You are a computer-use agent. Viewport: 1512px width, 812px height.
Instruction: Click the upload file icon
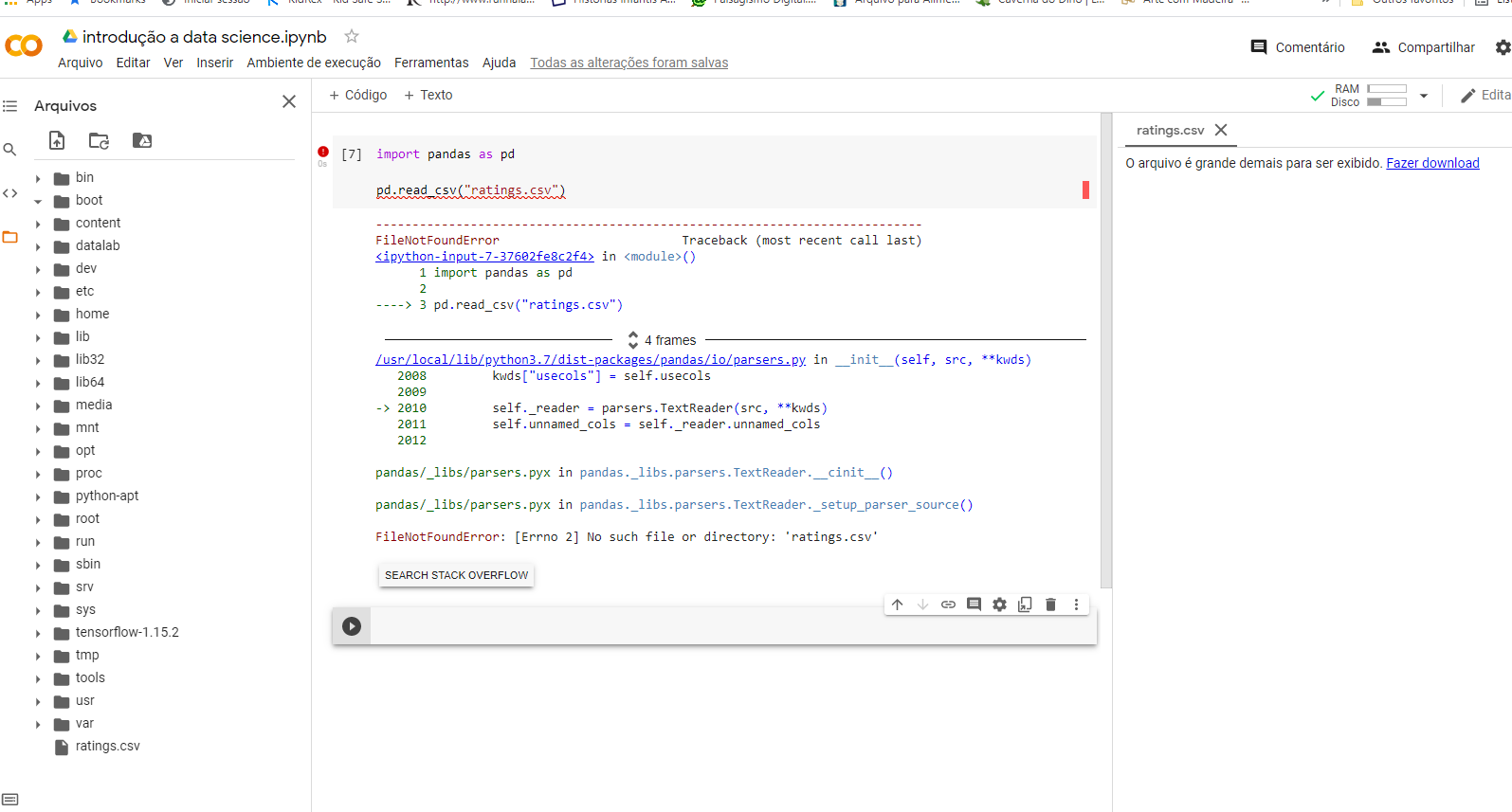click(57, 140)
